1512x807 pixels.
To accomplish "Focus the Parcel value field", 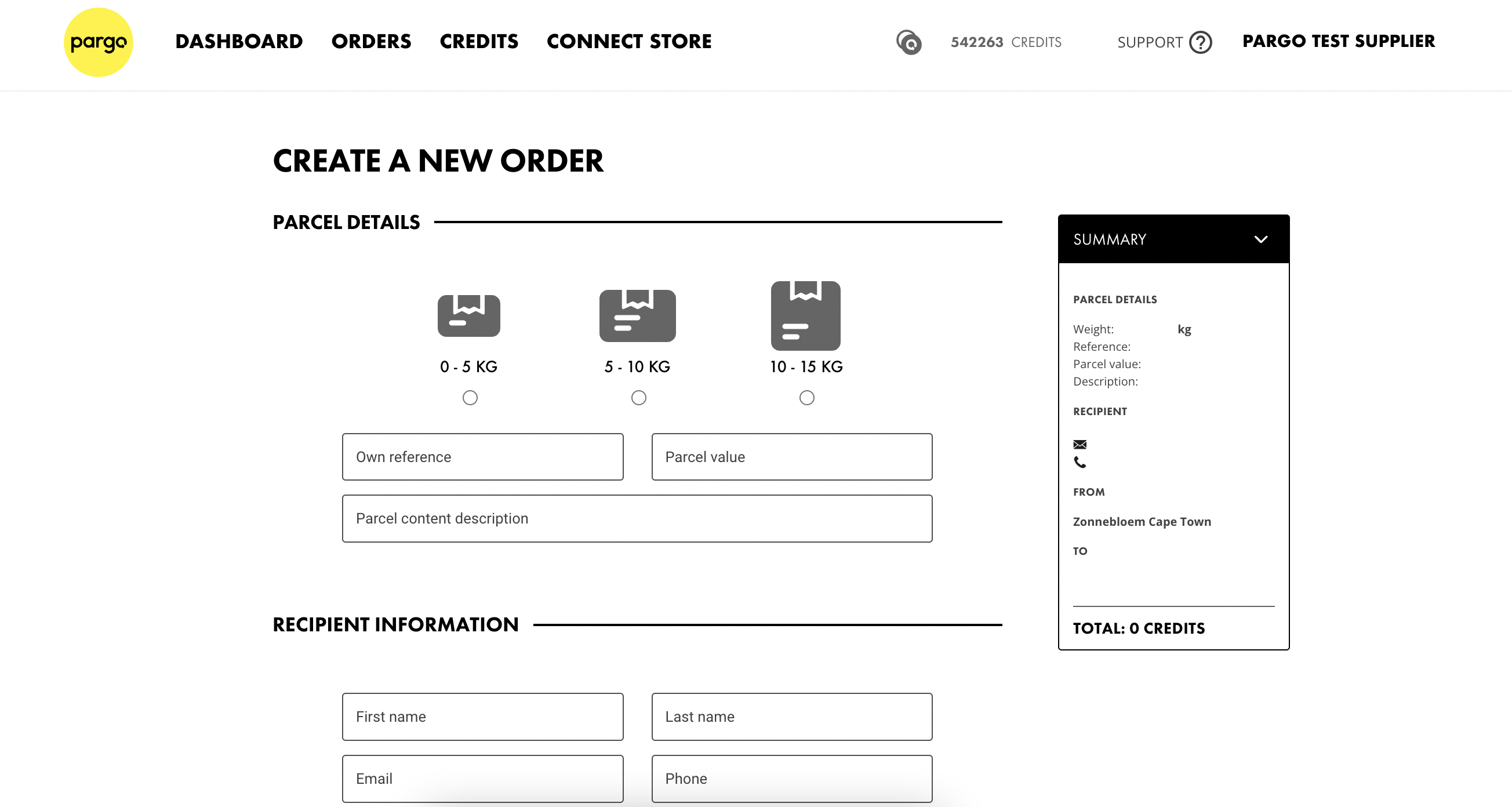I will click(791, 457).
